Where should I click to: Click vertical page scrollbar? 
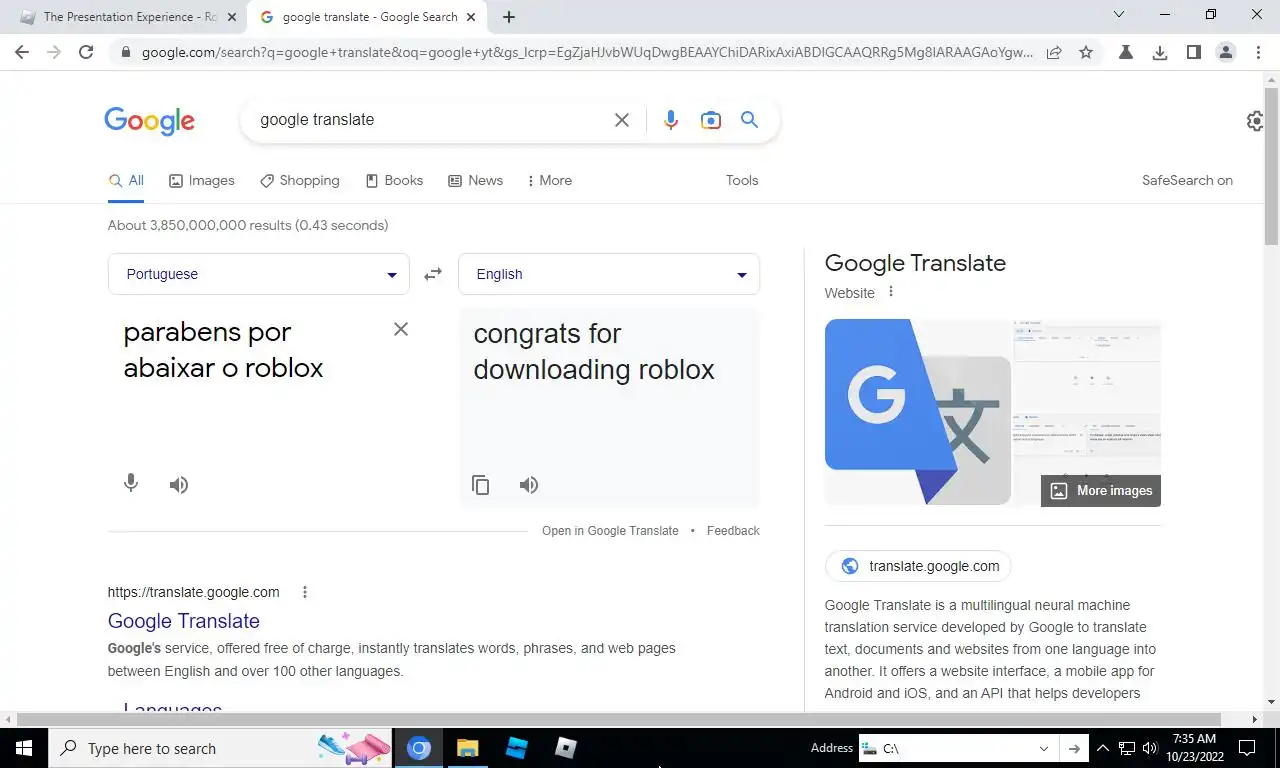[x=1271, y=165]
